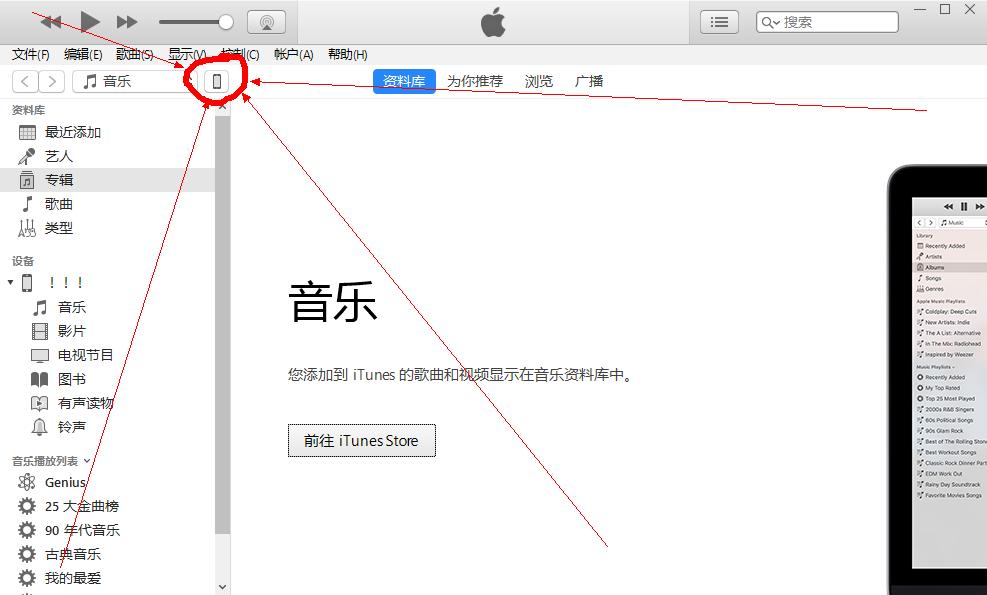987x595 pixels.
Task: Open 图书 under the device section
Action: 74,378
